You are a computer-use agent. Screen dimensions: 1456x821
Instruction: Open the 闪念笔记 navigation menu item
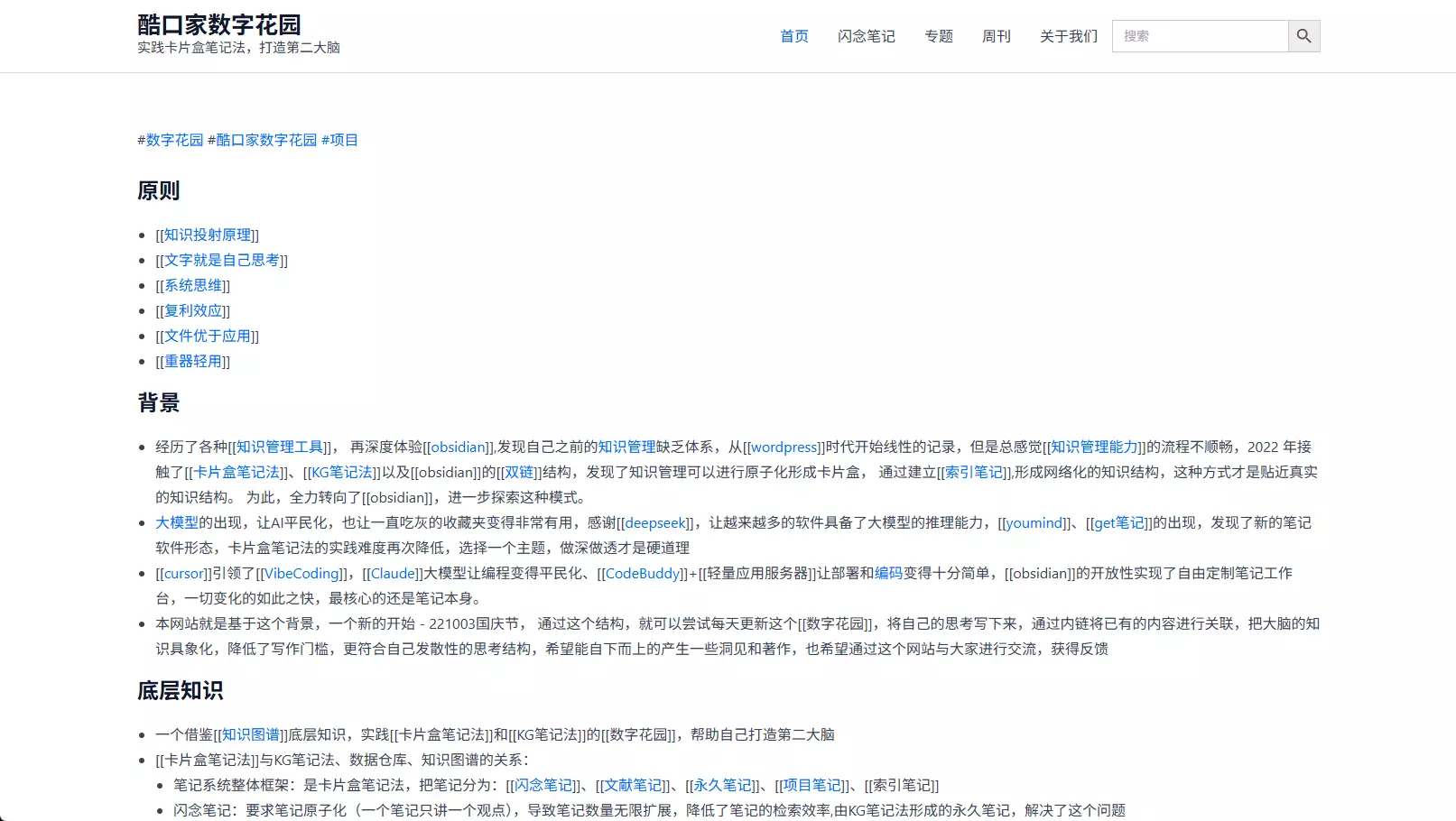tap(866, 36)
